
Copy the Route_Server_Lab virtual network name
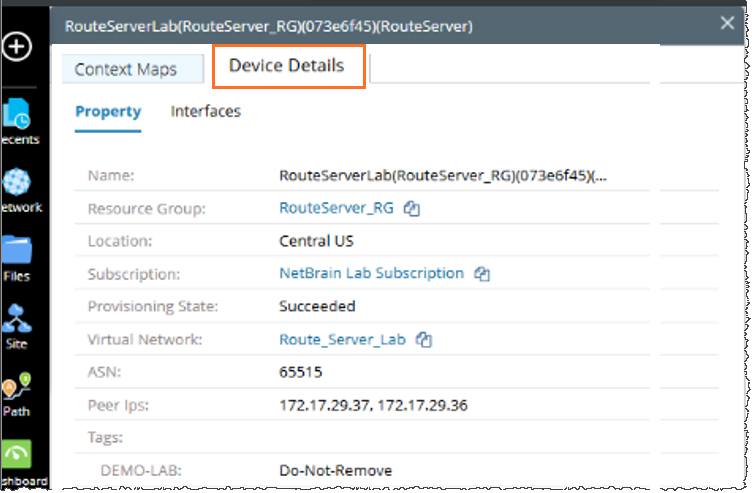click(x=424, y=340)
